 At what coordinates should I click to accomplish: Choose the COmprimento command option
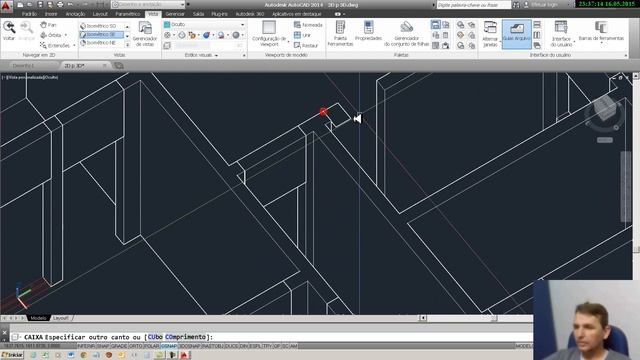click(185, 337)
